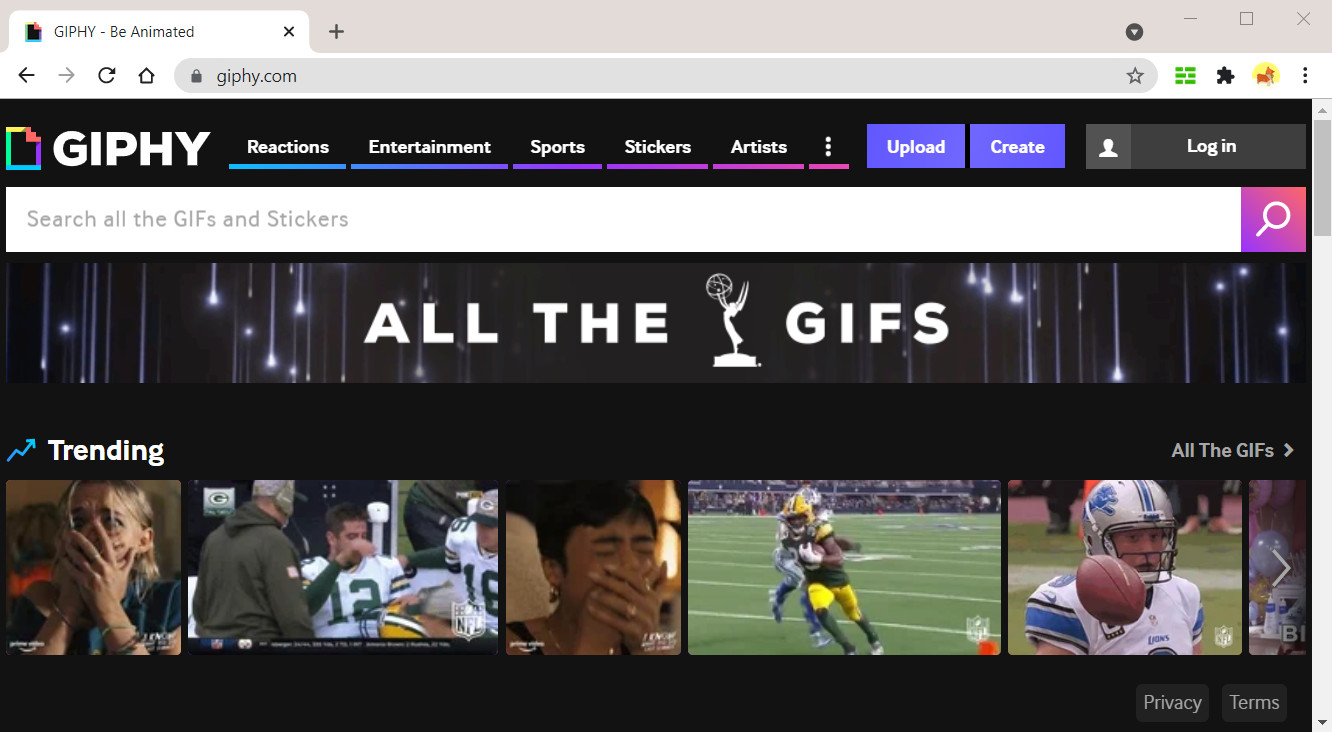Open the Terms page
The image size is (1332, 732).
(1254, 702)
